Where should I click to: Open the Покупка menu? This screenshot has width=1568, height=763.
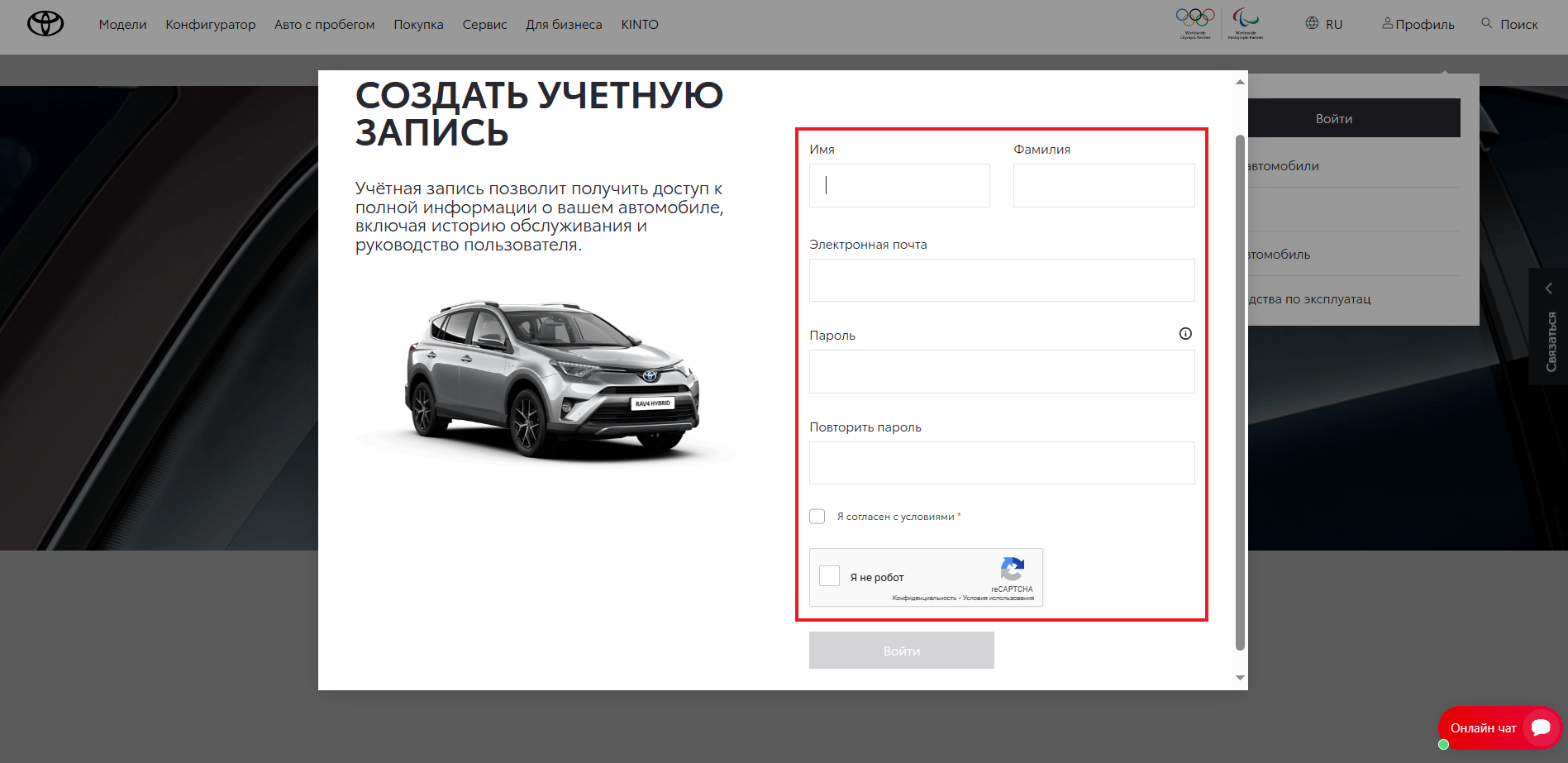pyautogui.click(x=418, y=25)
